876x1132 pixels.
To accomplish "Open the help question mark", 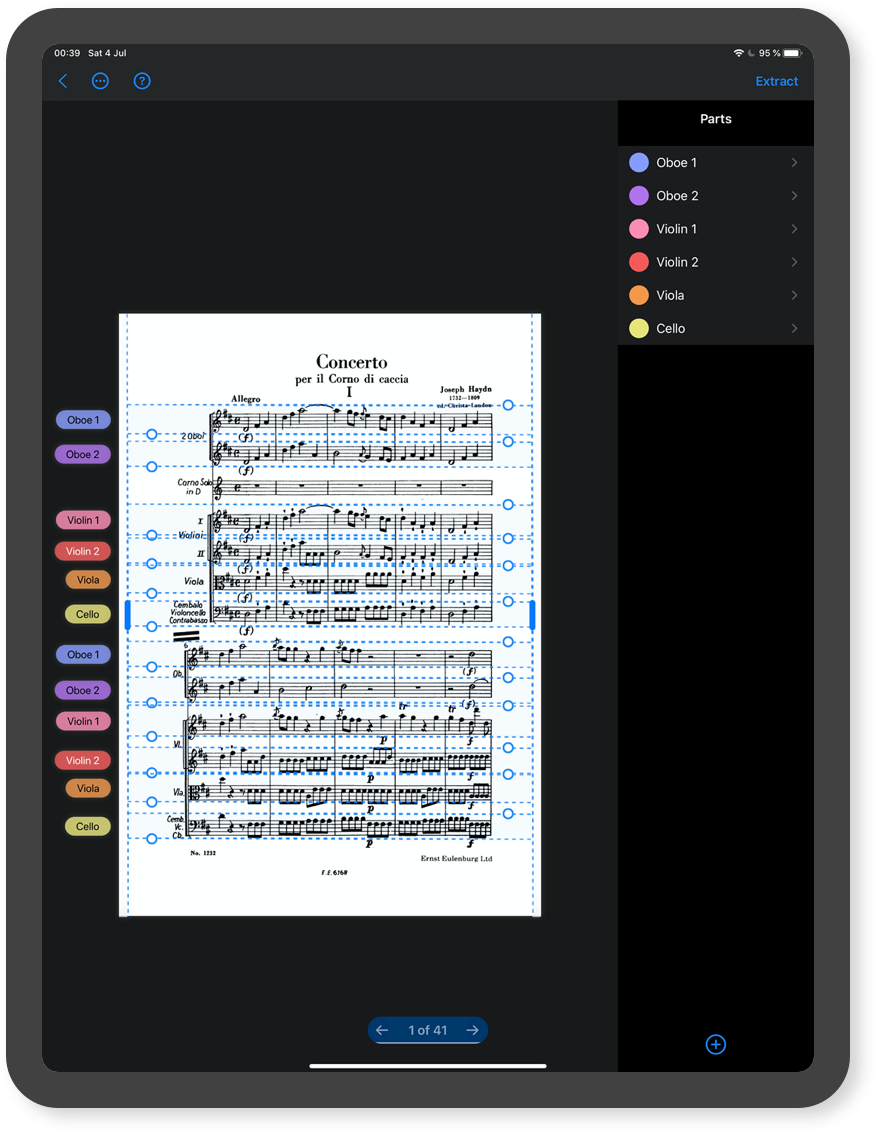I will click(142, 81).
